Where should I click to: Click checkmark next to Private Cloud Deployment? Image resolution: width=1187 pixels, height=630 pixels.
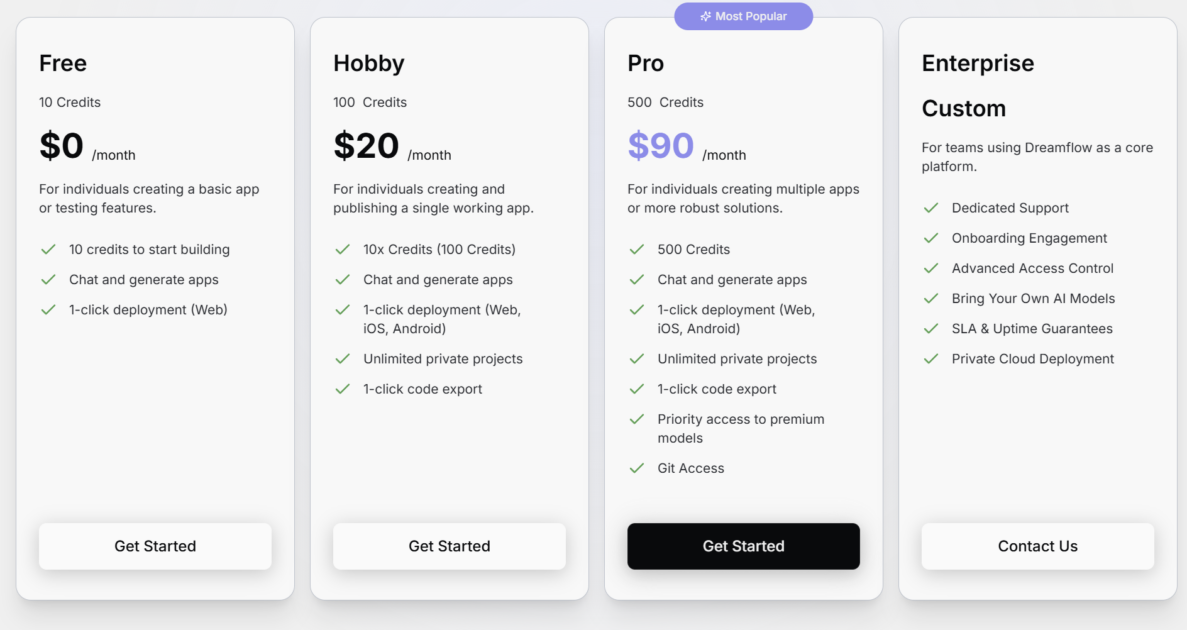point(931,359)
